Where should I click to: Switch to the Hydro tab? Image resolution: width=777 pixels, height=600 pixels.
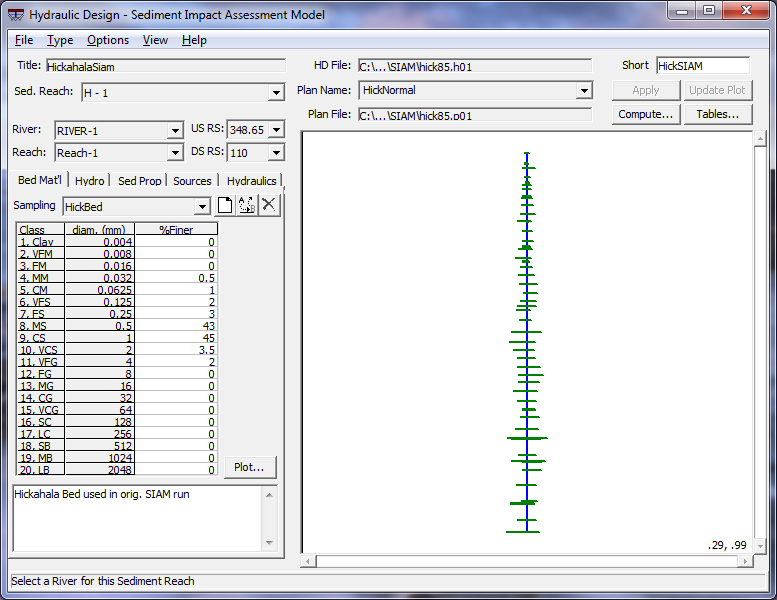pos(89,181)
